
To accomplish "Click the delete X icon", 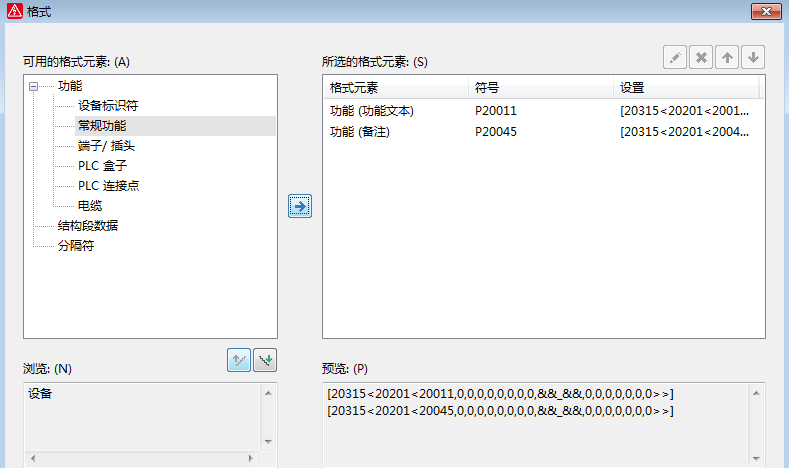I will tap(702, 58).
